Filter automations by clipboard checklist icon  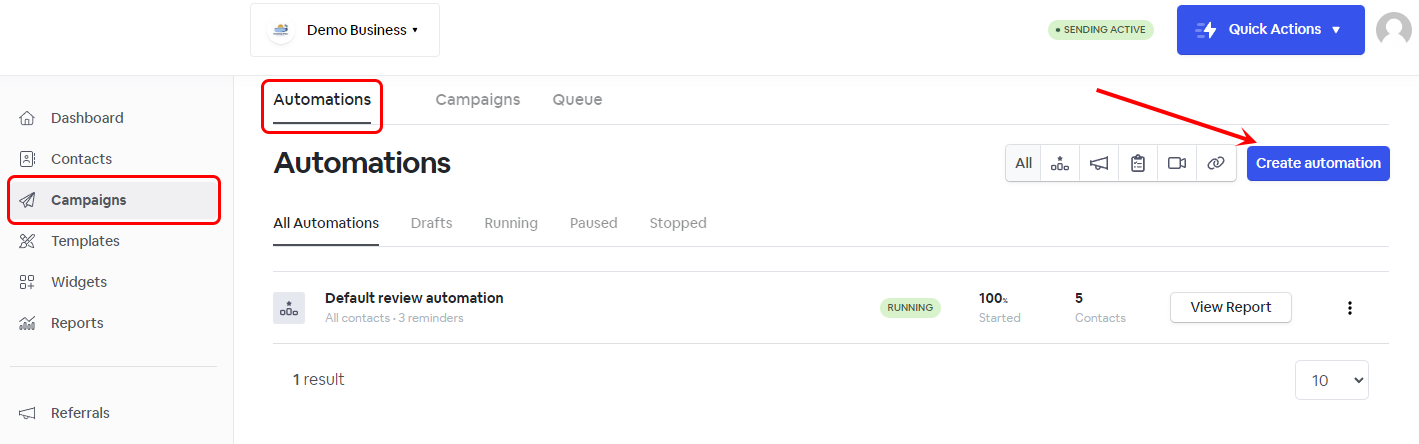point(1138,163)
